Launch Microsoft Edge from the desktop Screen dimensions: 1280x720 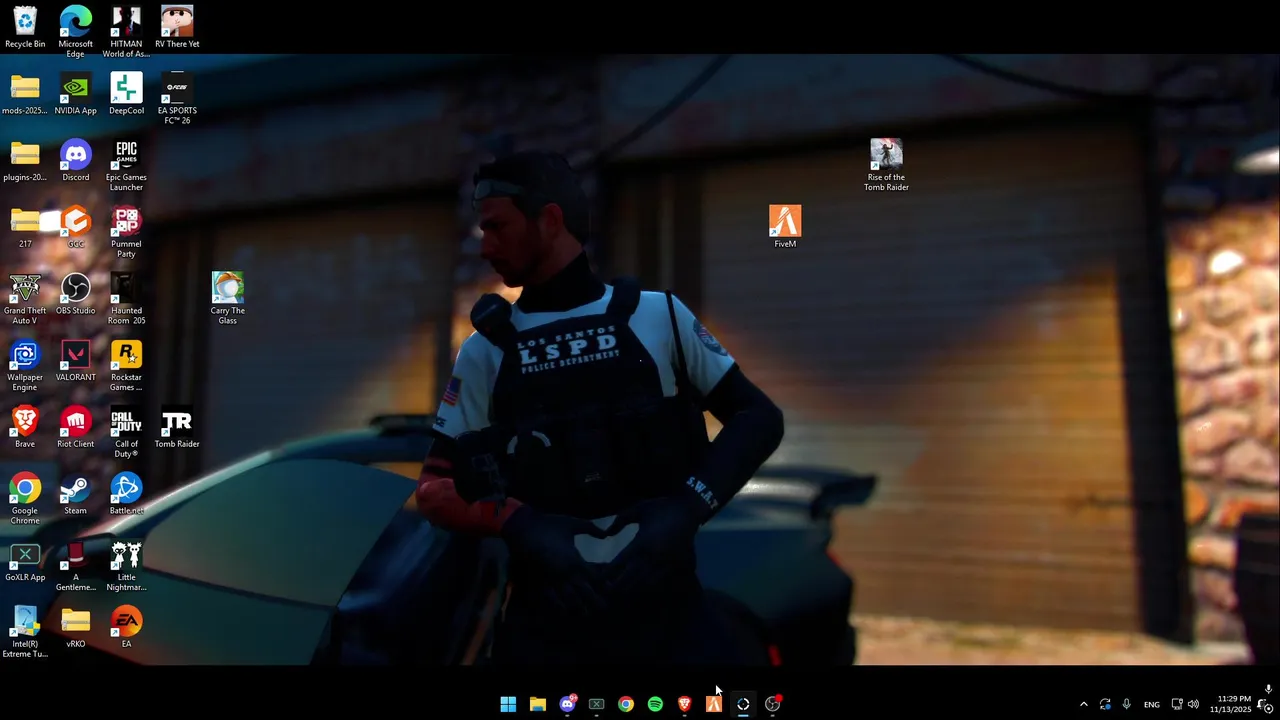[76, 32]
